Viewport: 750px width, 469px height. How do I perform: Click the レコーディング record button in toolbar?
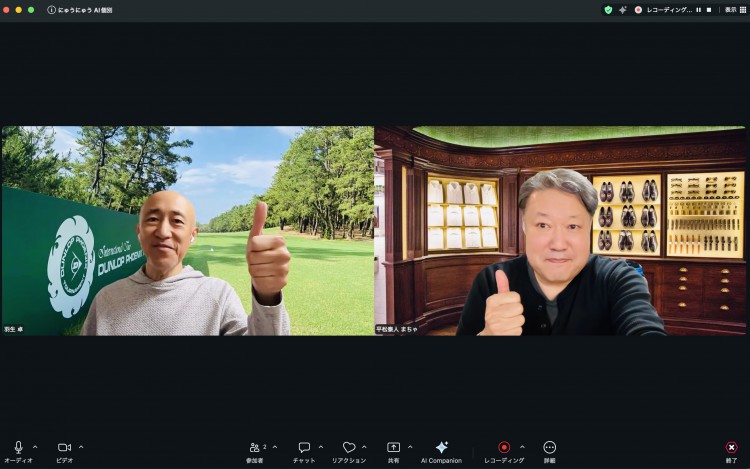pos(504,448)
